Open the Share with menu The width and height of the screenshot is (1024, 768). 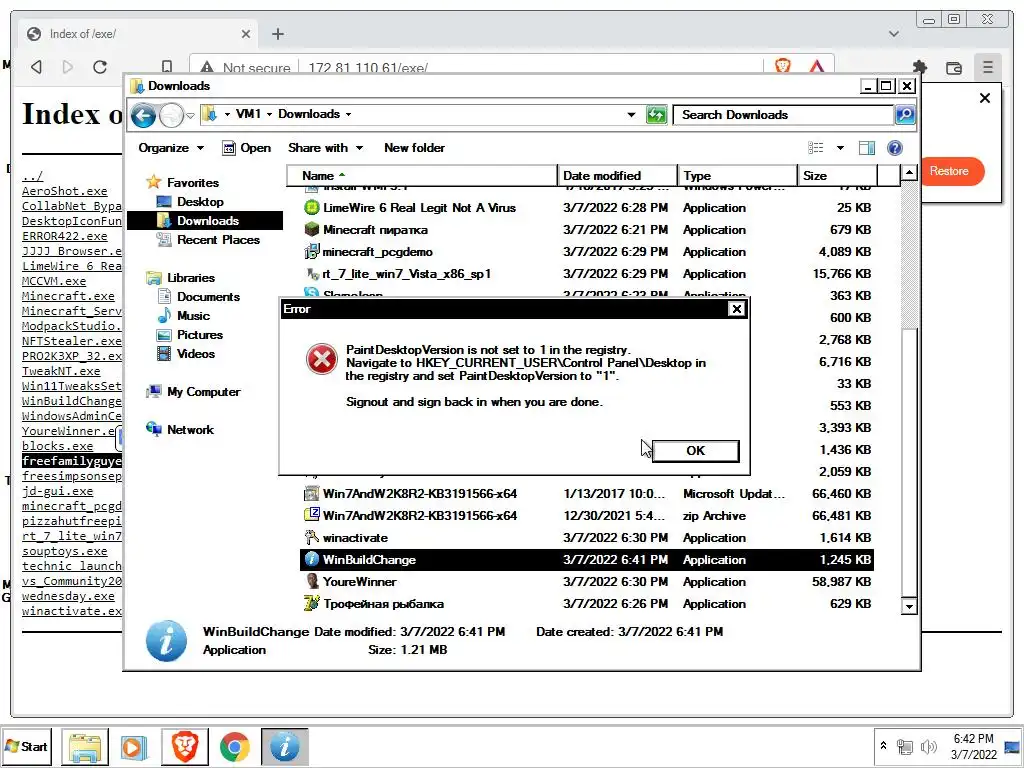tap(325, 148)
